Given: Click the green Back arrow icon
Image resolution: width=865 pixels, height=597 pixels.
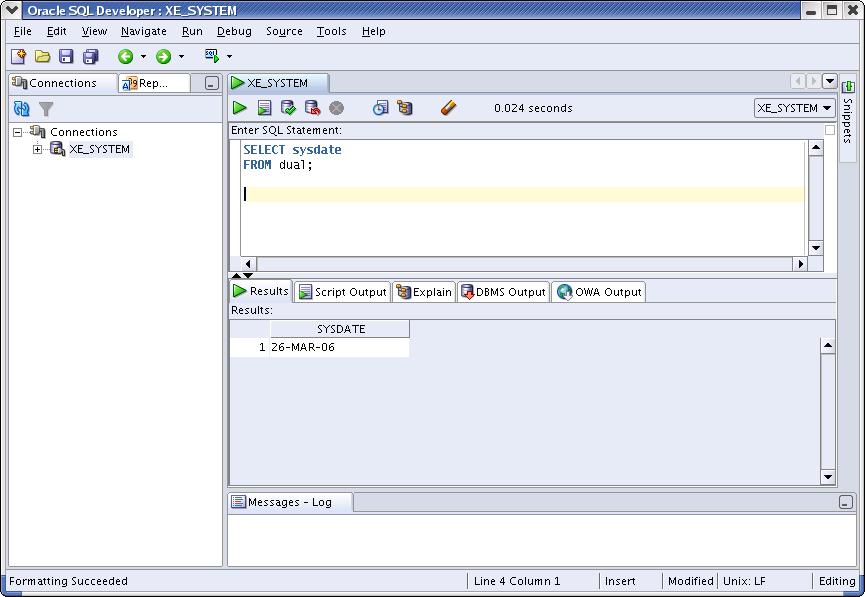Looking at the screenshot, I should pyautogui.click(x=126, y=56).
